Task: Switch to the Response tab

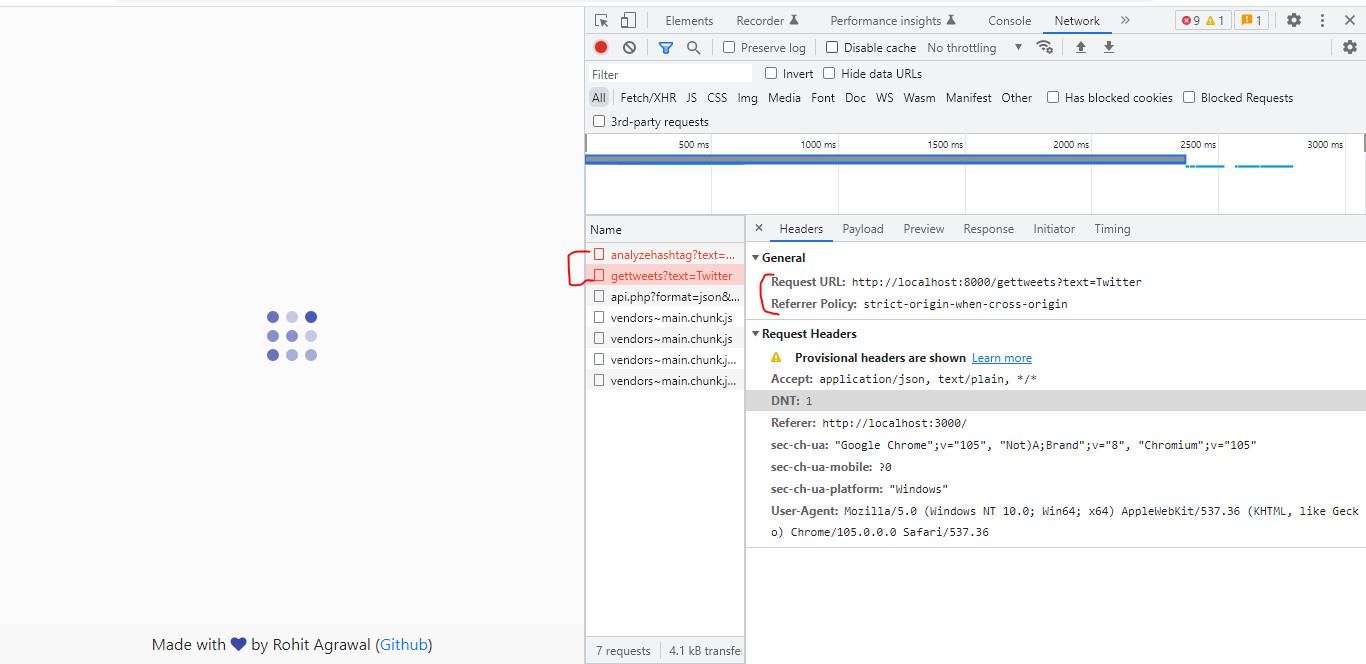Action: pyautogui.click(x=989, y=229)
